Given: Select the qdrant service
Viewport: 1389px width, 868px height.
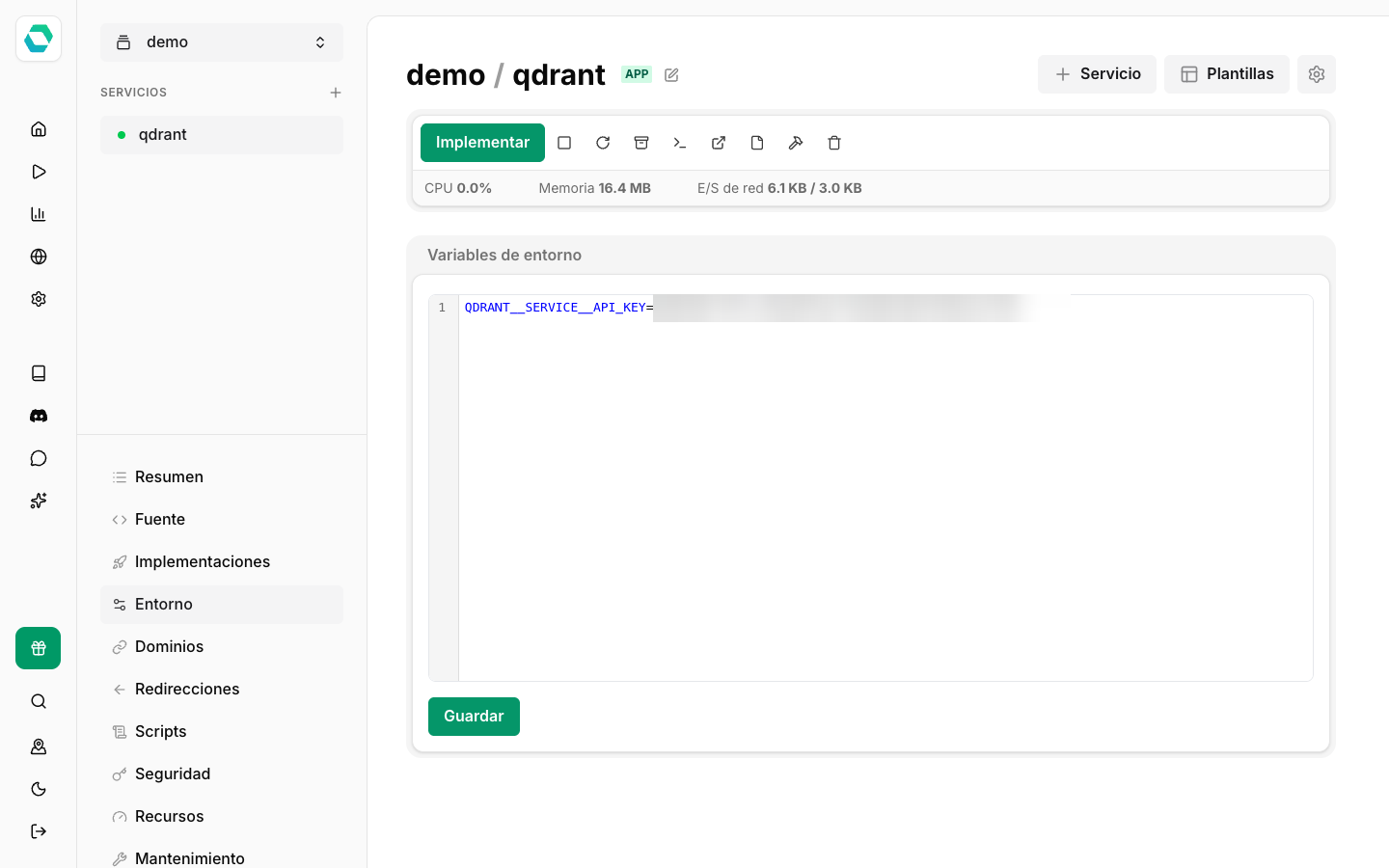Looking at the screenshot, I should [x=222, y=135].
